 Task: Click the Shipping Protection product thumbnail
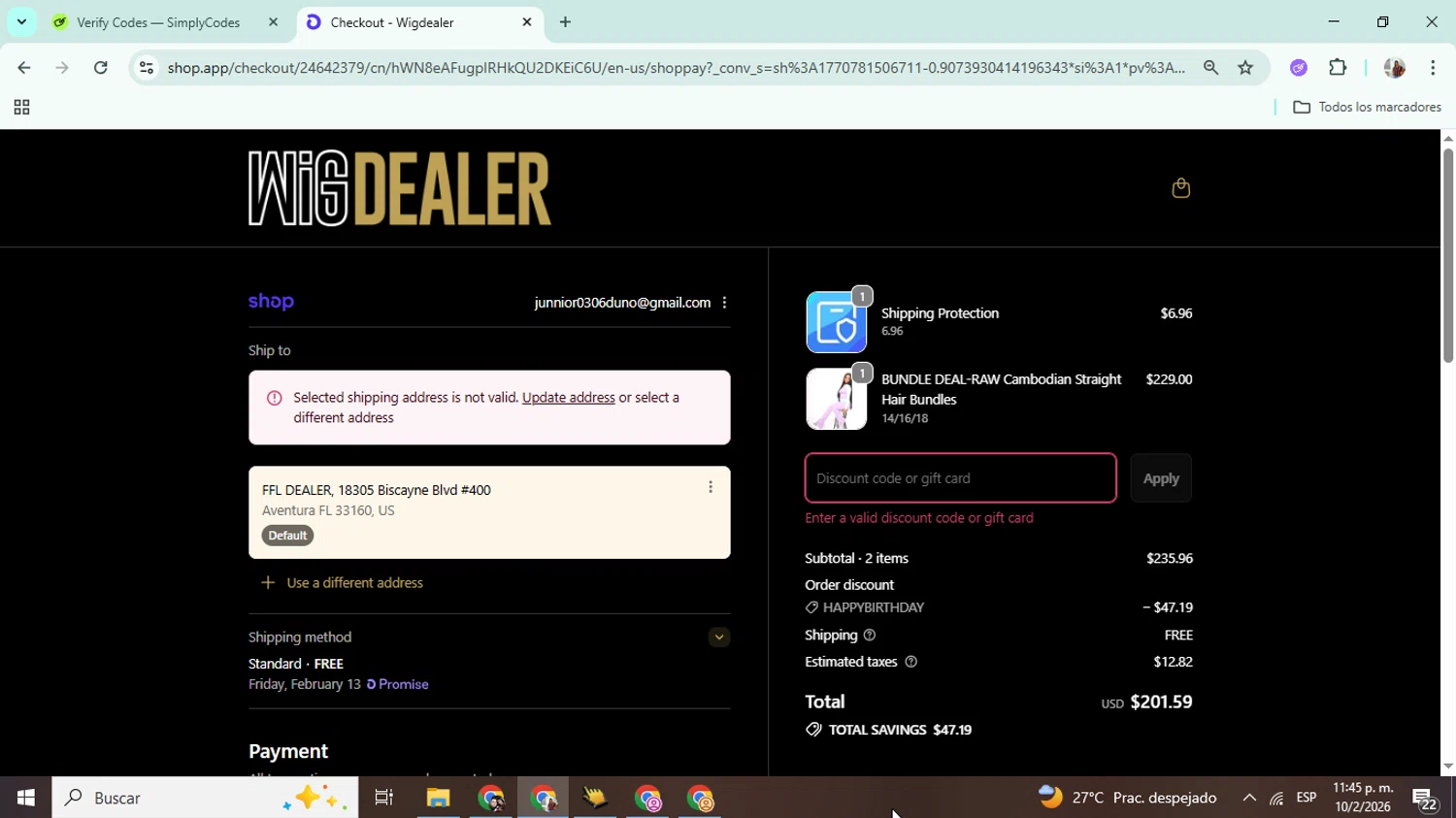coord(836,322)
